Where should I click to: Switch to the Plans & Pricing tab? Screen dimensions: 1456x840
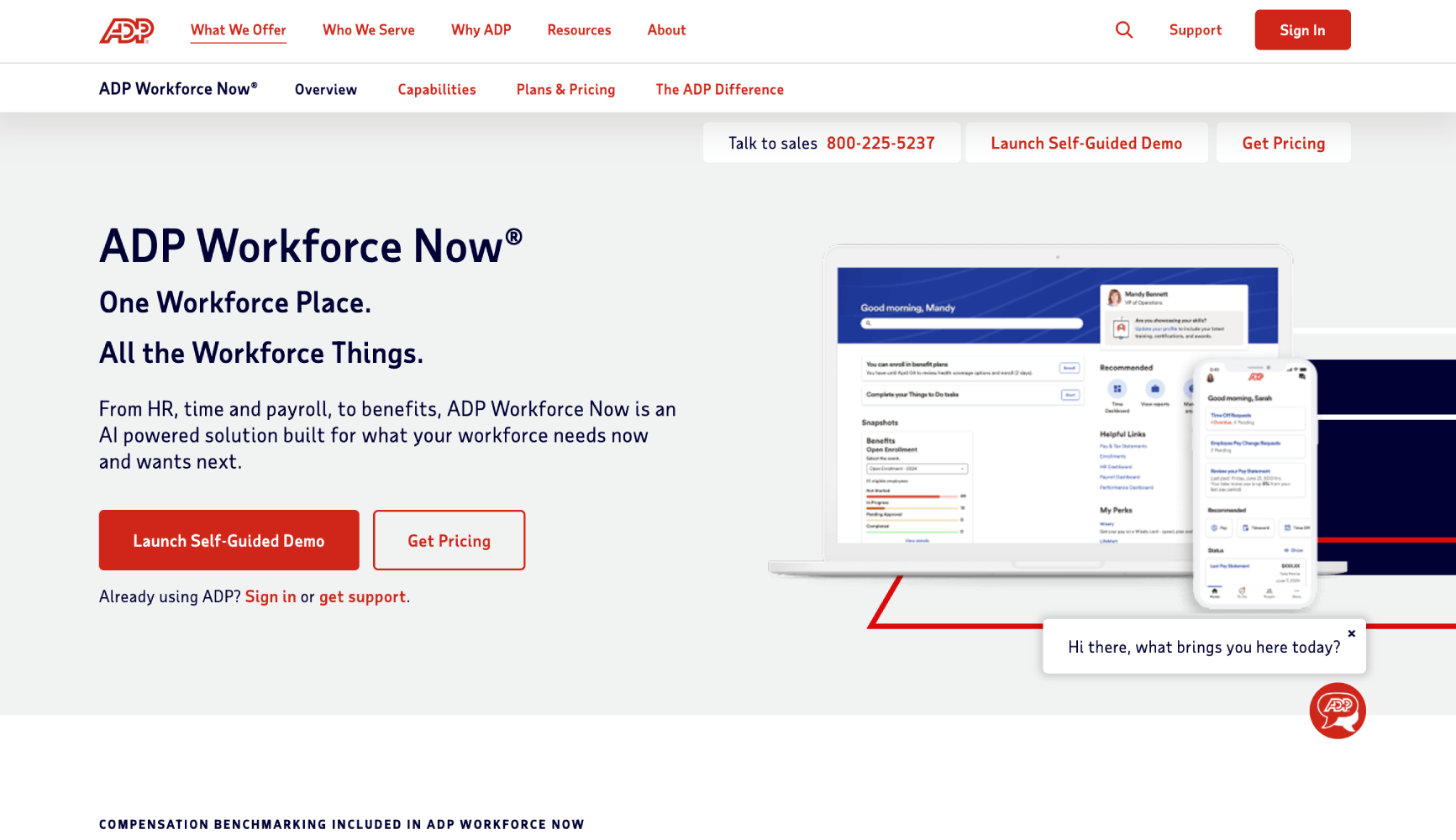click(x=566, y=90)
